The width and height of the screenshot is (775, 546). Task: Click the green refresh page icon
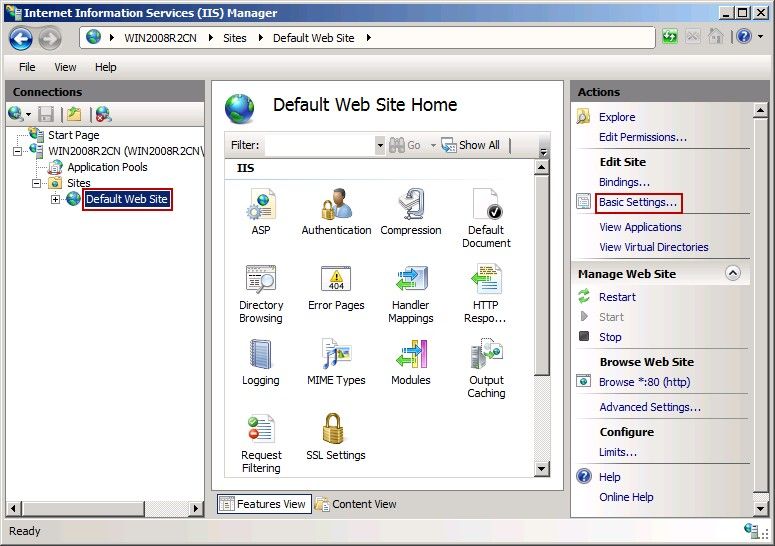point(670,37)
